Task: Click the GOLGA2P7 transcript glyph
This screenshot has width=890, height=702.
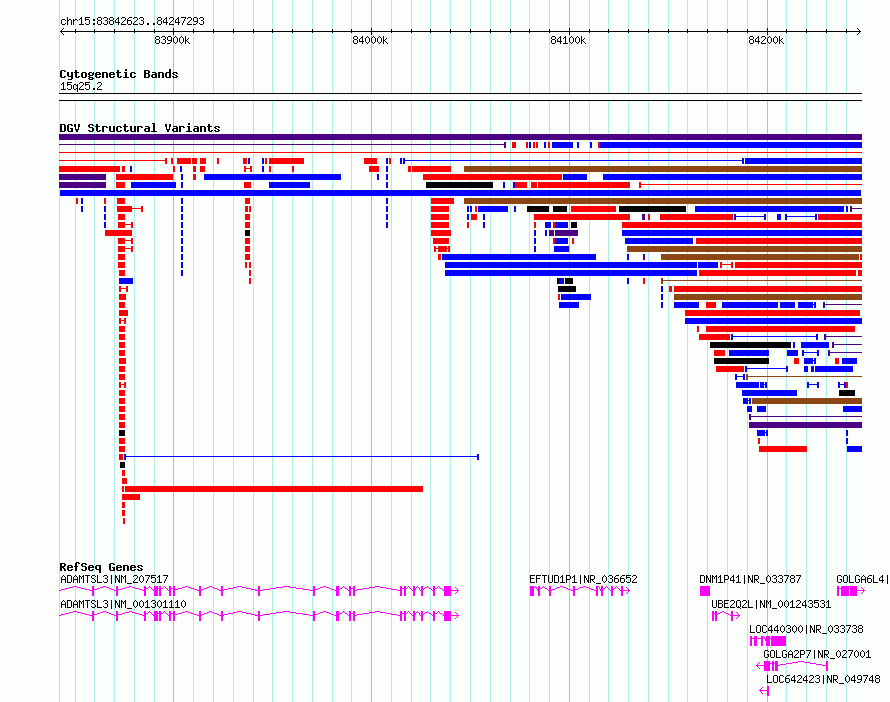Action: point(792,666)
